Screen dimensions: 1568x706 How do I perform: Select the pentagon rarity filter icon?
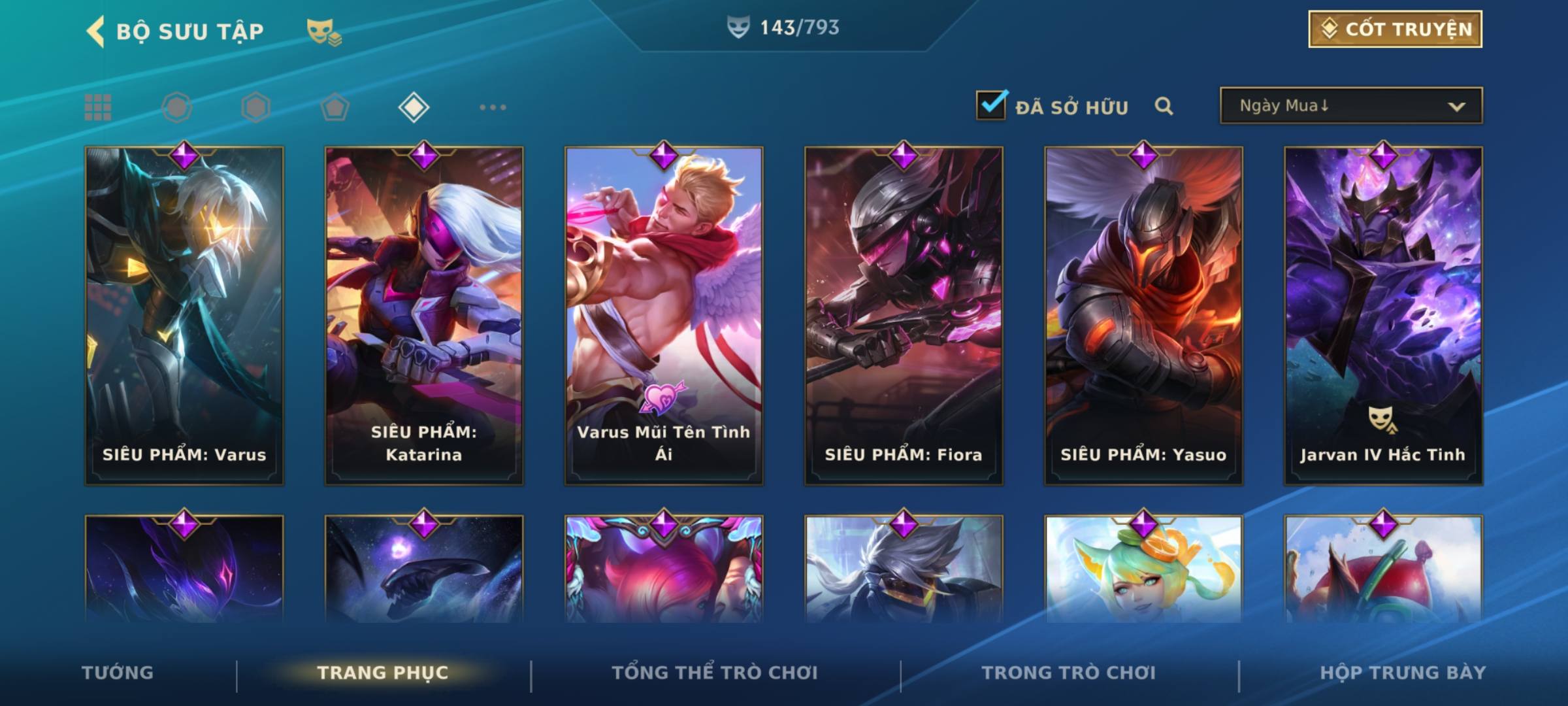pos(335,107)
